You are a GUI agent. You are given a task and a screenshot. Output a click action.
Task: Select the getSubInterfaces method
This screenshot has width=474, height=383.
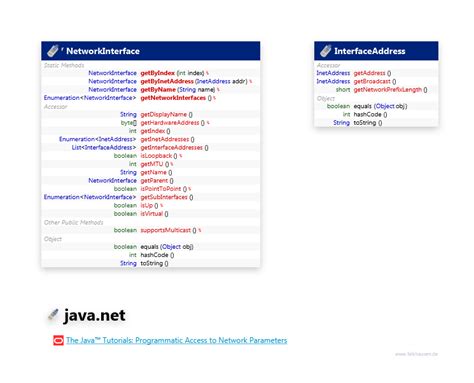click(x=164, y=197)
